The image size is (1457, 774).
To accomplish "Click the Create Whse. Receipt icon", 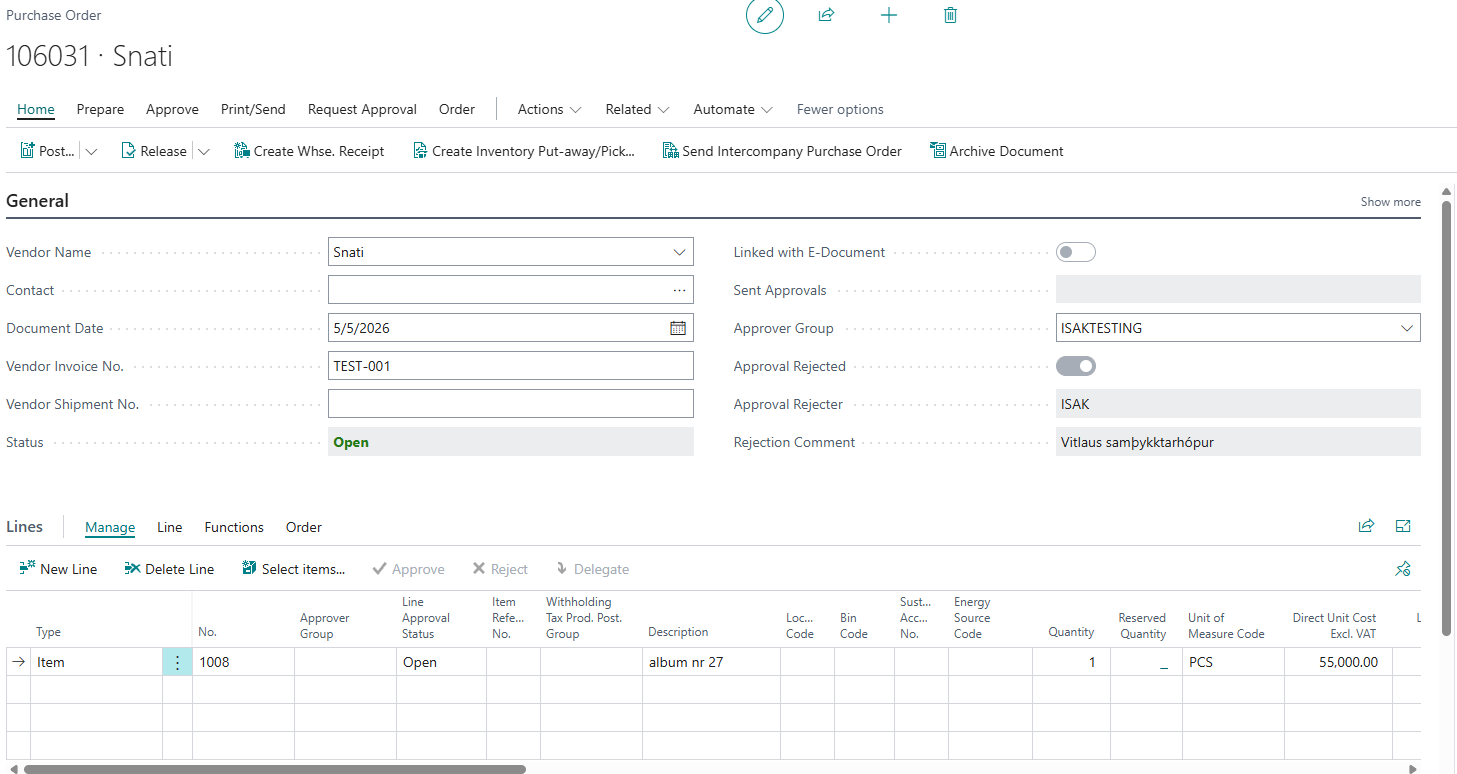I will click(241, 151).
